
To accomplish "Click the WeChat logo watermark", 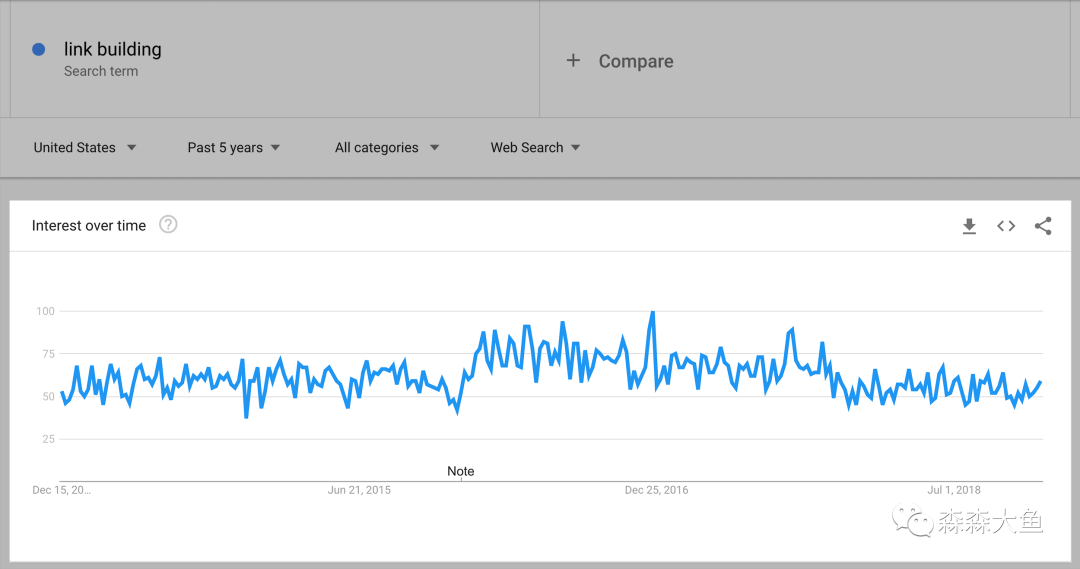I will click(912, 520).
